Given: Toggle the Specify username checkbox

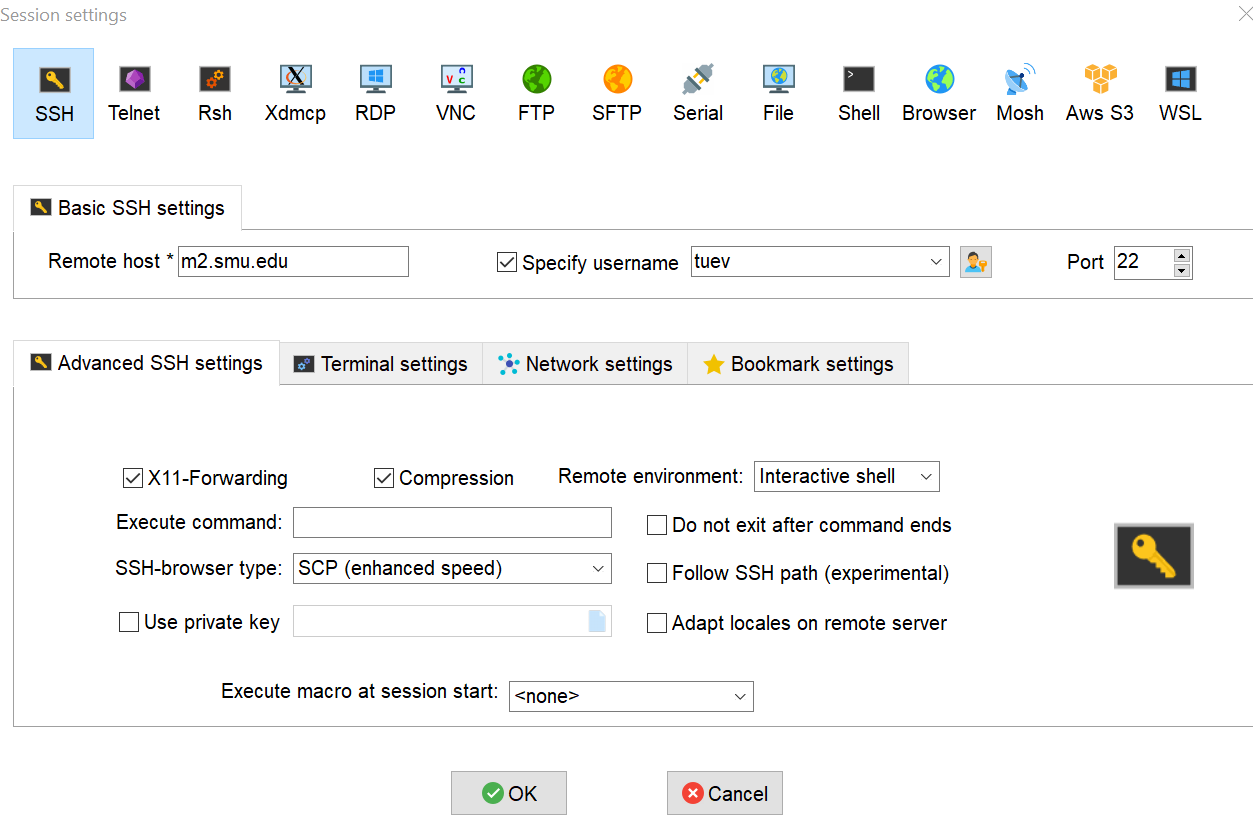Looking at the screenshot, I should [507, 262].
